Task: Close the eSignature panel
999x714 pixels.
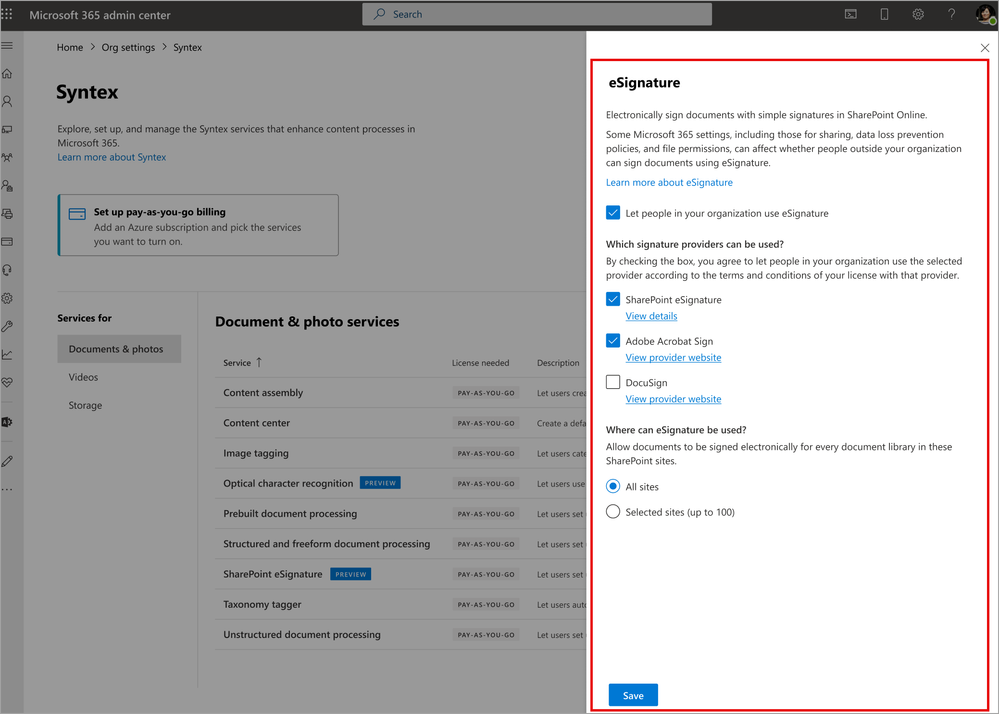Action: coord(984,48)
